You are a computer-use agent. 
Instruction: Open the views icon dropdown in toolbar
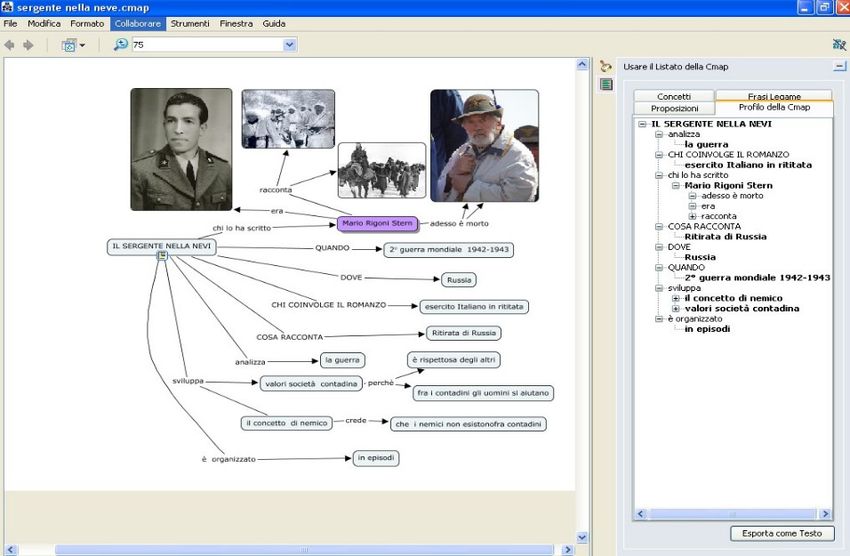[73, 45]
